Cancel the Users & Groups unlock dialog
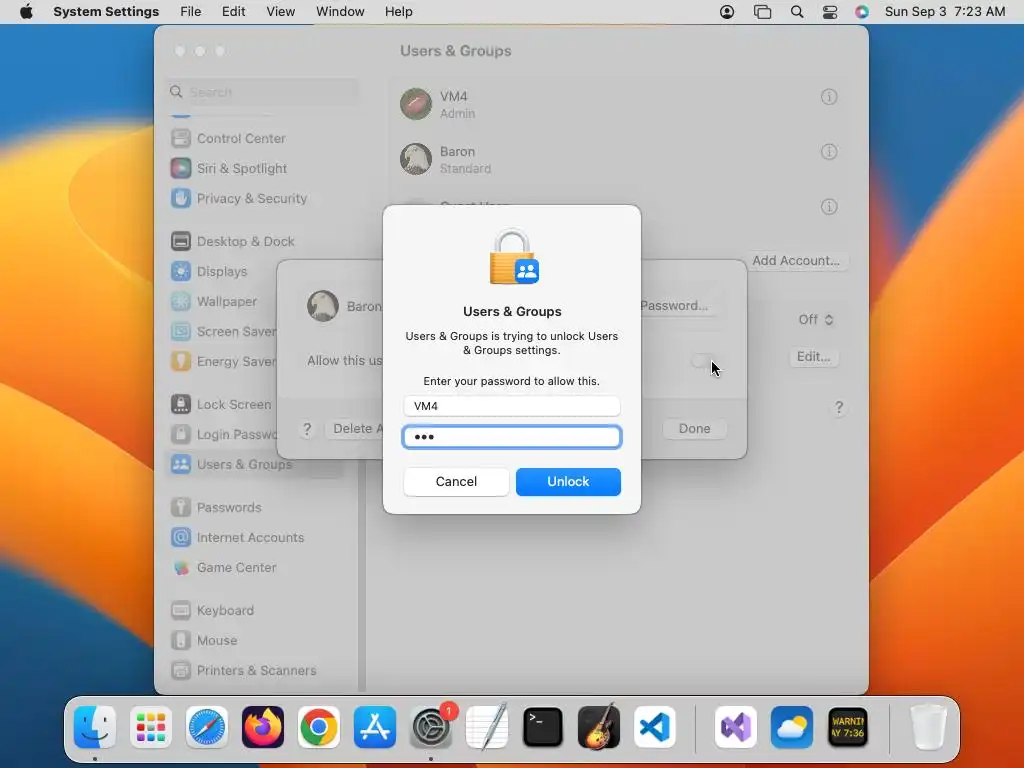Image resolution: width=1024 pixels, height=768 pixels. [x=456, y=481]
